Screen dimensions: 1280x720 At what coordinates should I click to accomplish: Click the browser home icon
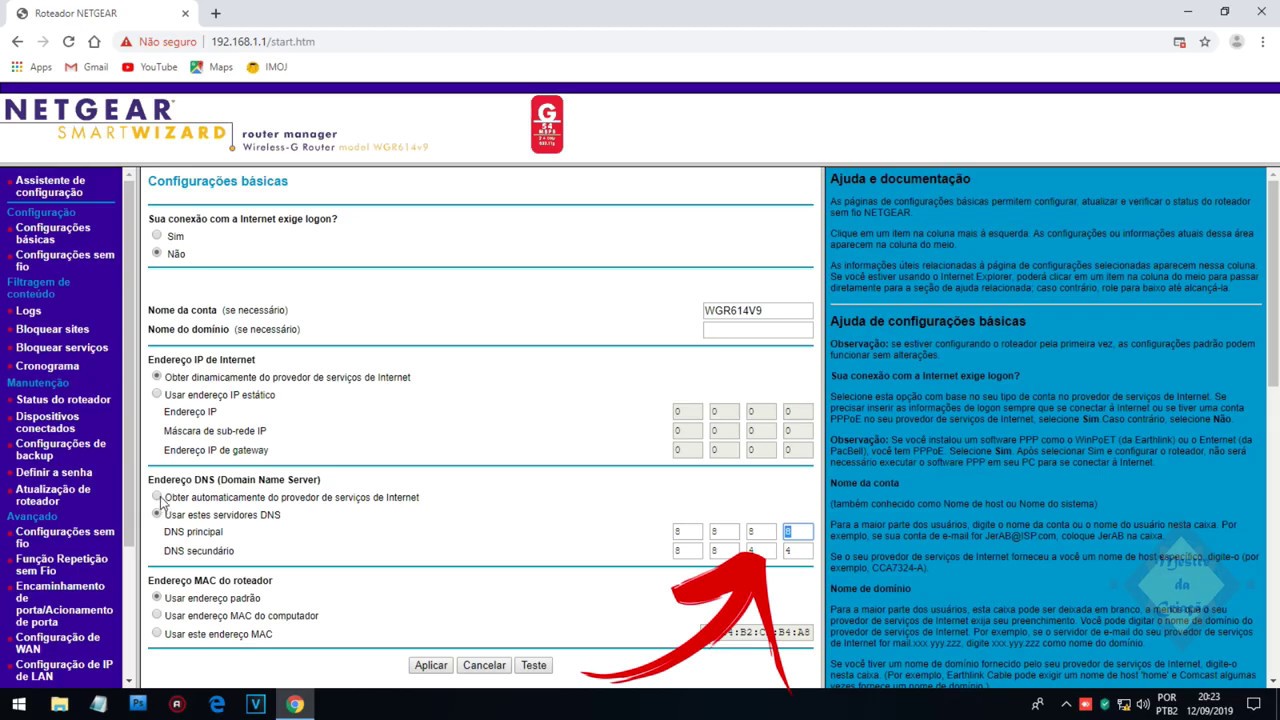(x=94, y=42)
